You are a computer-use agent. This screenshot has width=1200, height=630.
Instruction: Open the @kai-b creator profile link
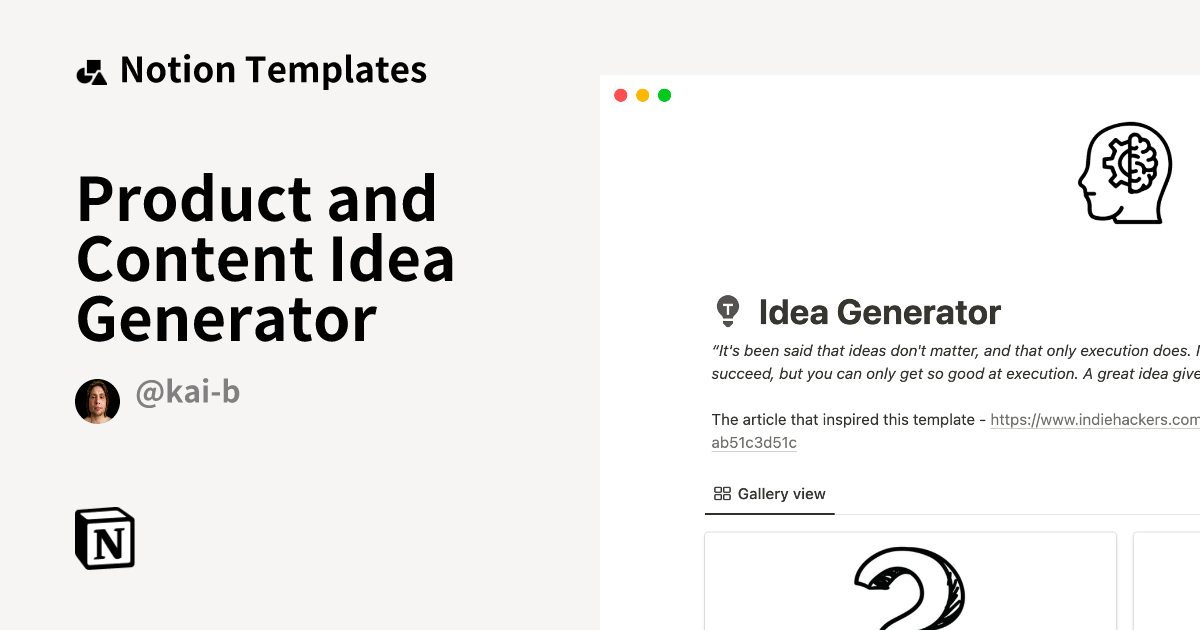(x=187, y=393)
